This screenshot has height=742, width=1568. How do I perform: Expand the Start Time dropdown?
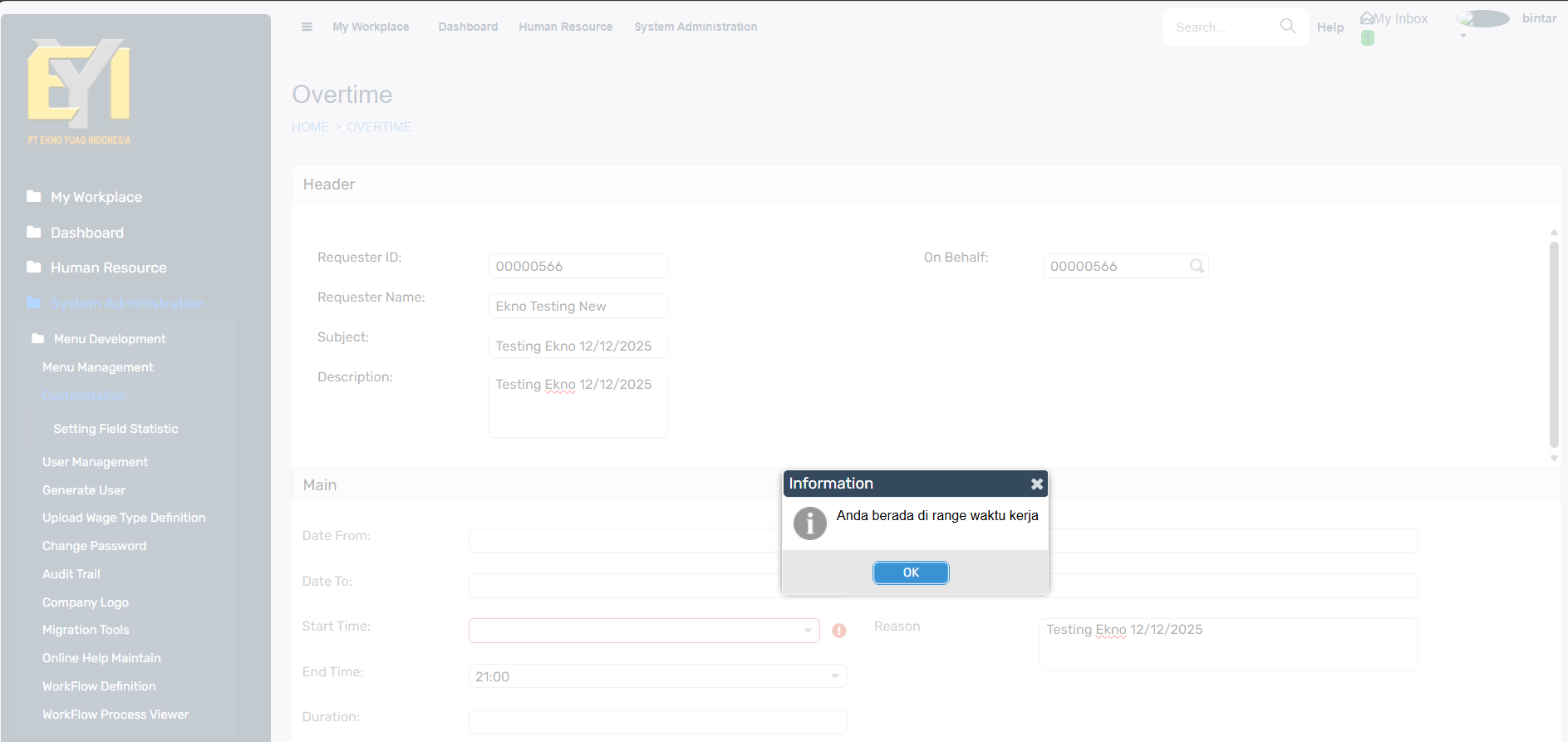(808, 631)
